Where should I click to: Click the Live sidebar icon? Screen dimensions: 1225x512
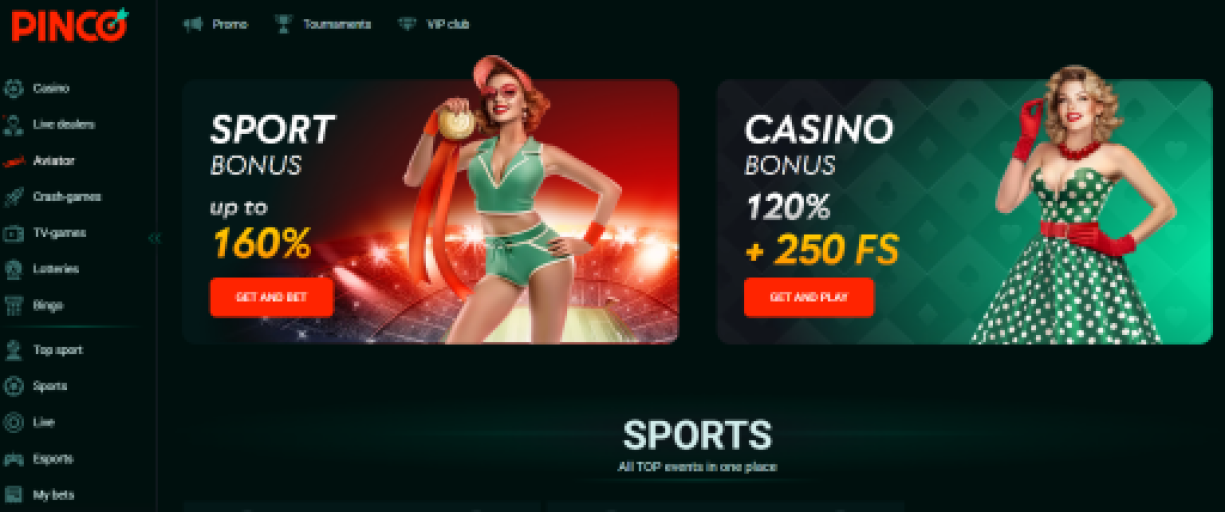click(13, 422)
